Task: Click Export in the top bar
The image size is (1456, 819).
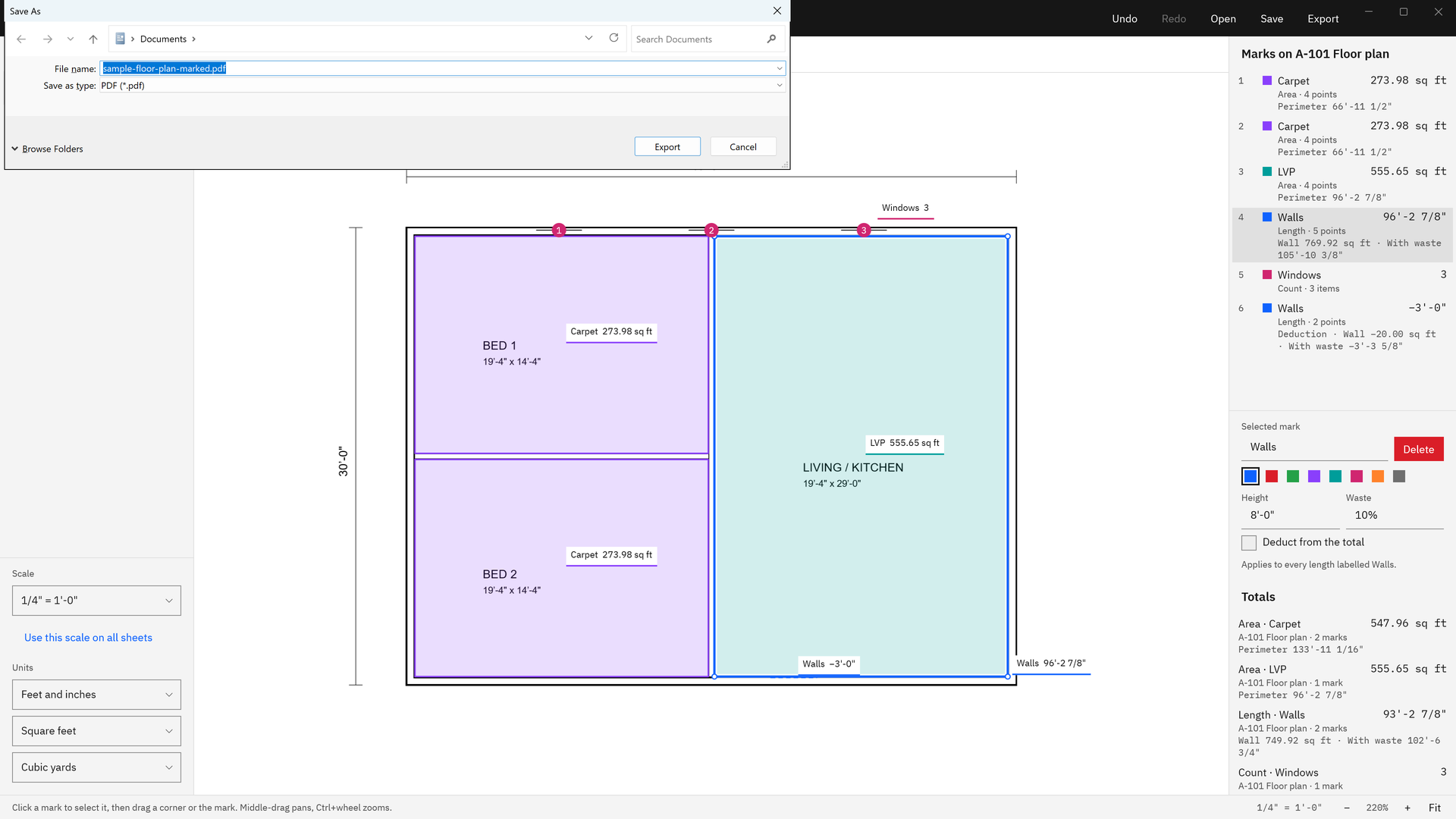Action: click(x=1323, y=18)
